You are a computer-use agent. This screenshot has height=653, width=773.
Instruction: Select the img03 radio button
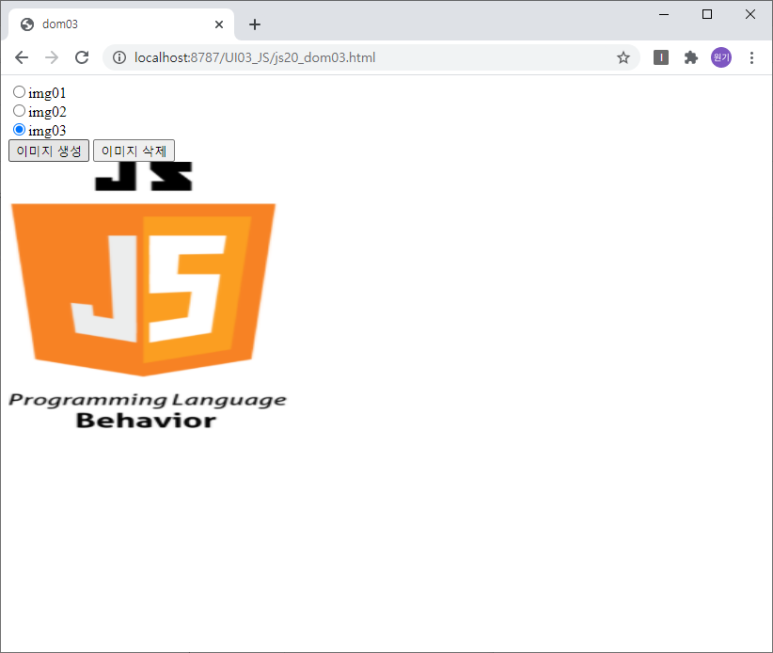click(19, 129)
